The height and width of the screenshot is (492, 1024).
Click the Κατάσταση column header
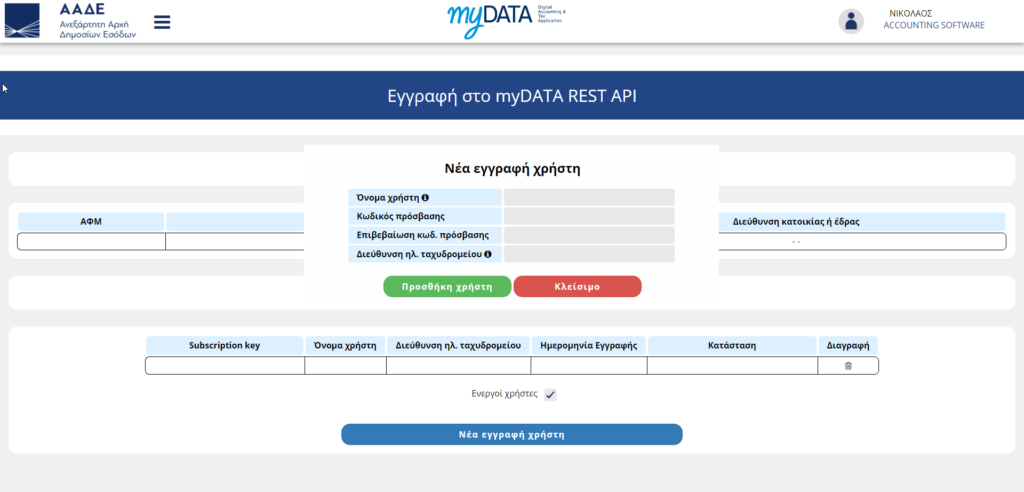click(732, 345)
